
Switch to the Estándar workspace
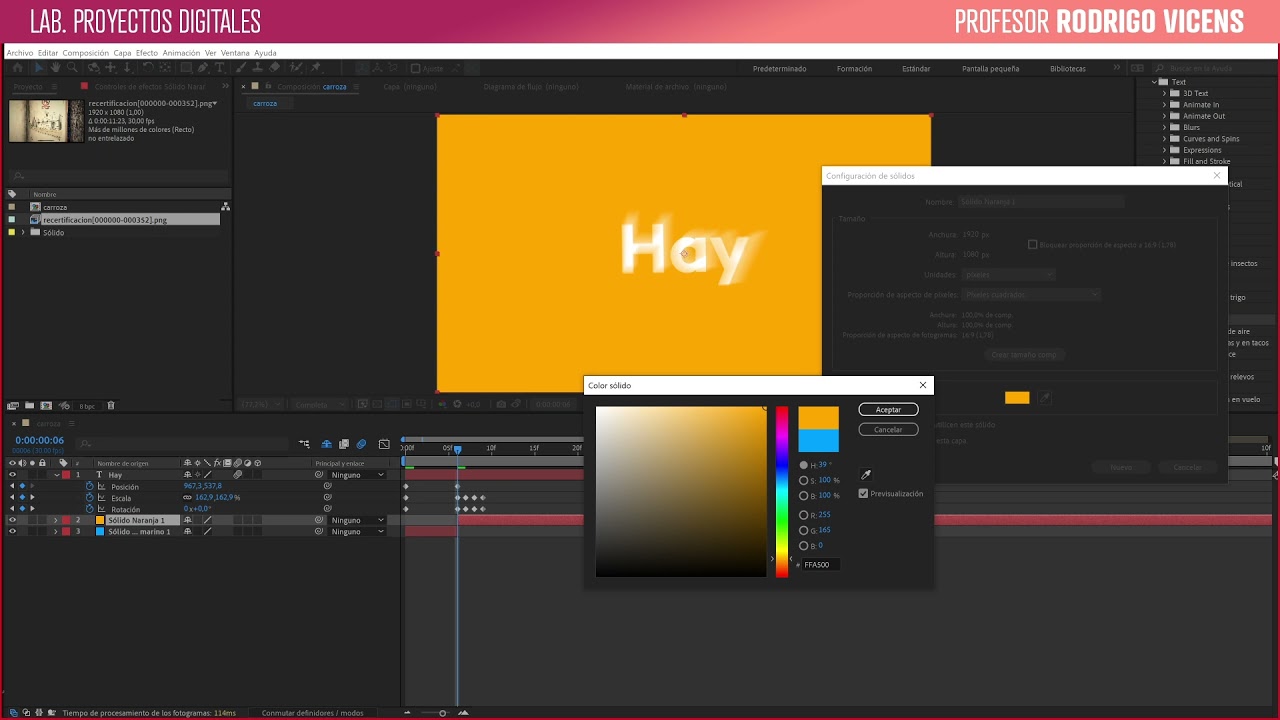[916, 69]
